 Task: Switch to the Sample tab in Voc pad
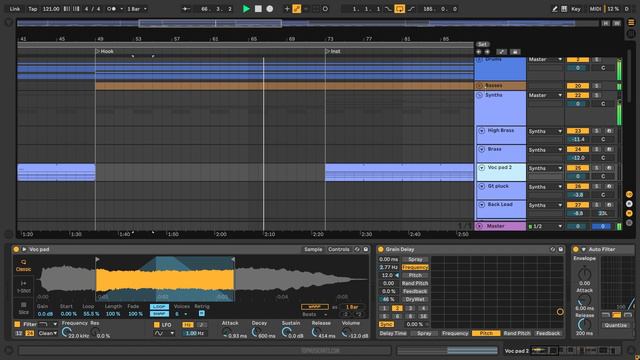pos(313,249)
